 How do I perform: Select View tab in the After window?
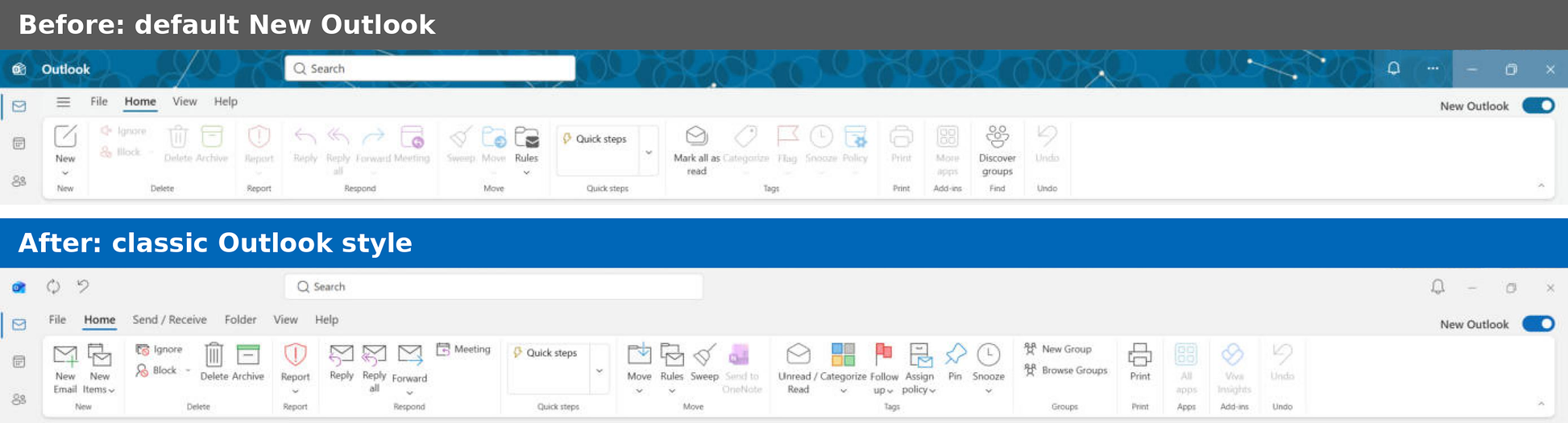point(285,320)
